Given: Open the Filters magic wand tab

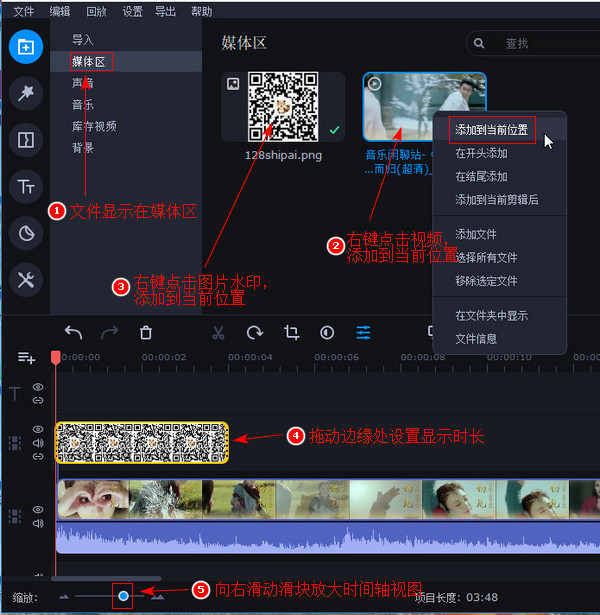Looking at the screenshot, I should point(25,93).
